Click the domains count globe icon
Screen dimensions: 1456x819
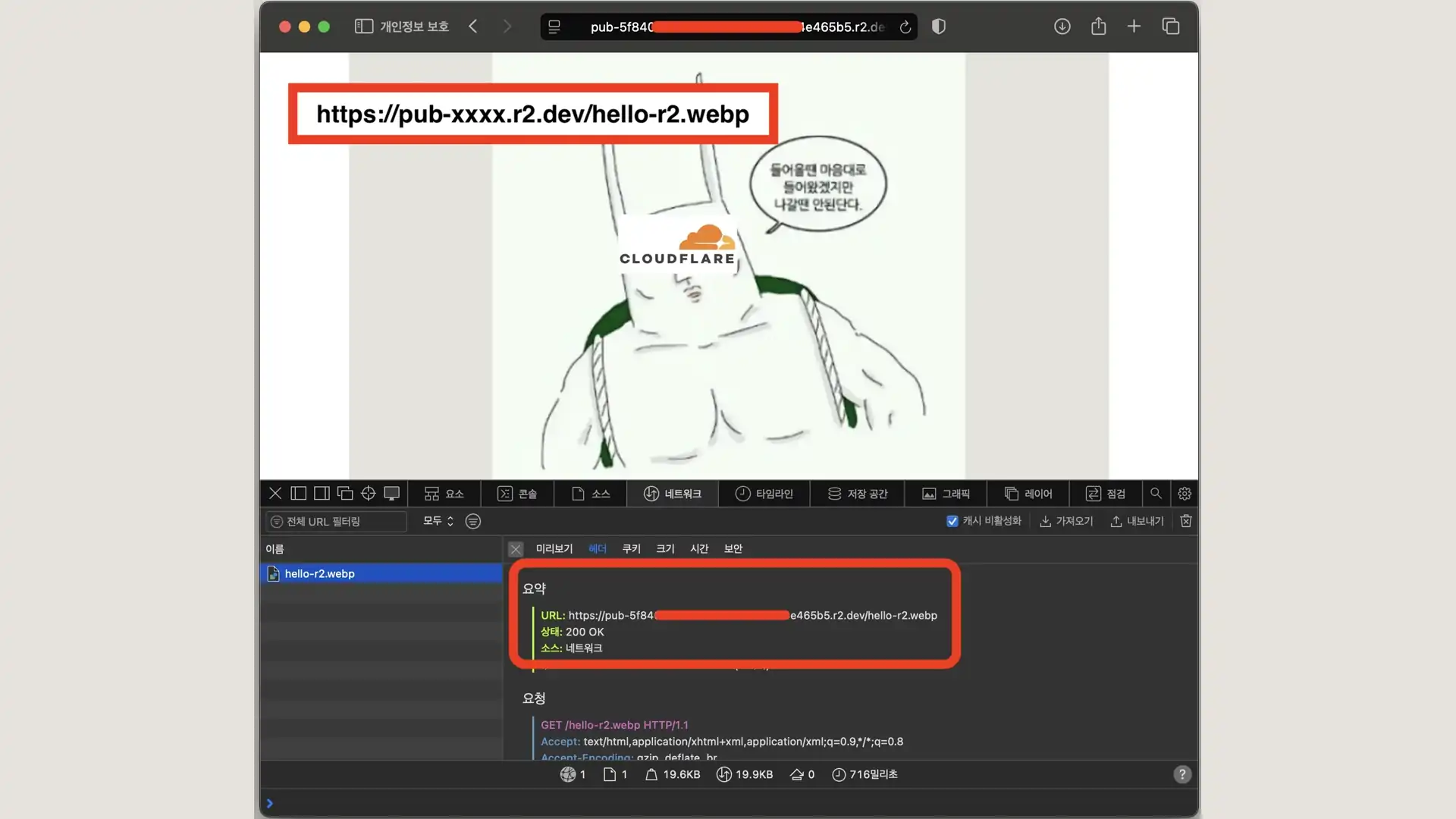[x=568, y=774]
